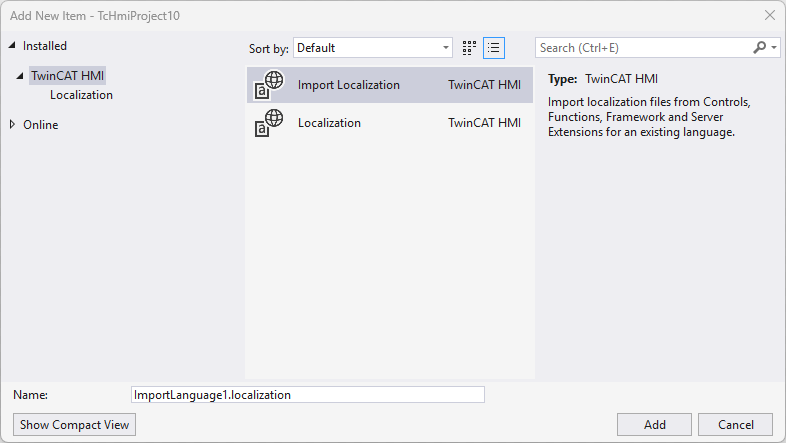Expand the Online tree node

point(13,124)
